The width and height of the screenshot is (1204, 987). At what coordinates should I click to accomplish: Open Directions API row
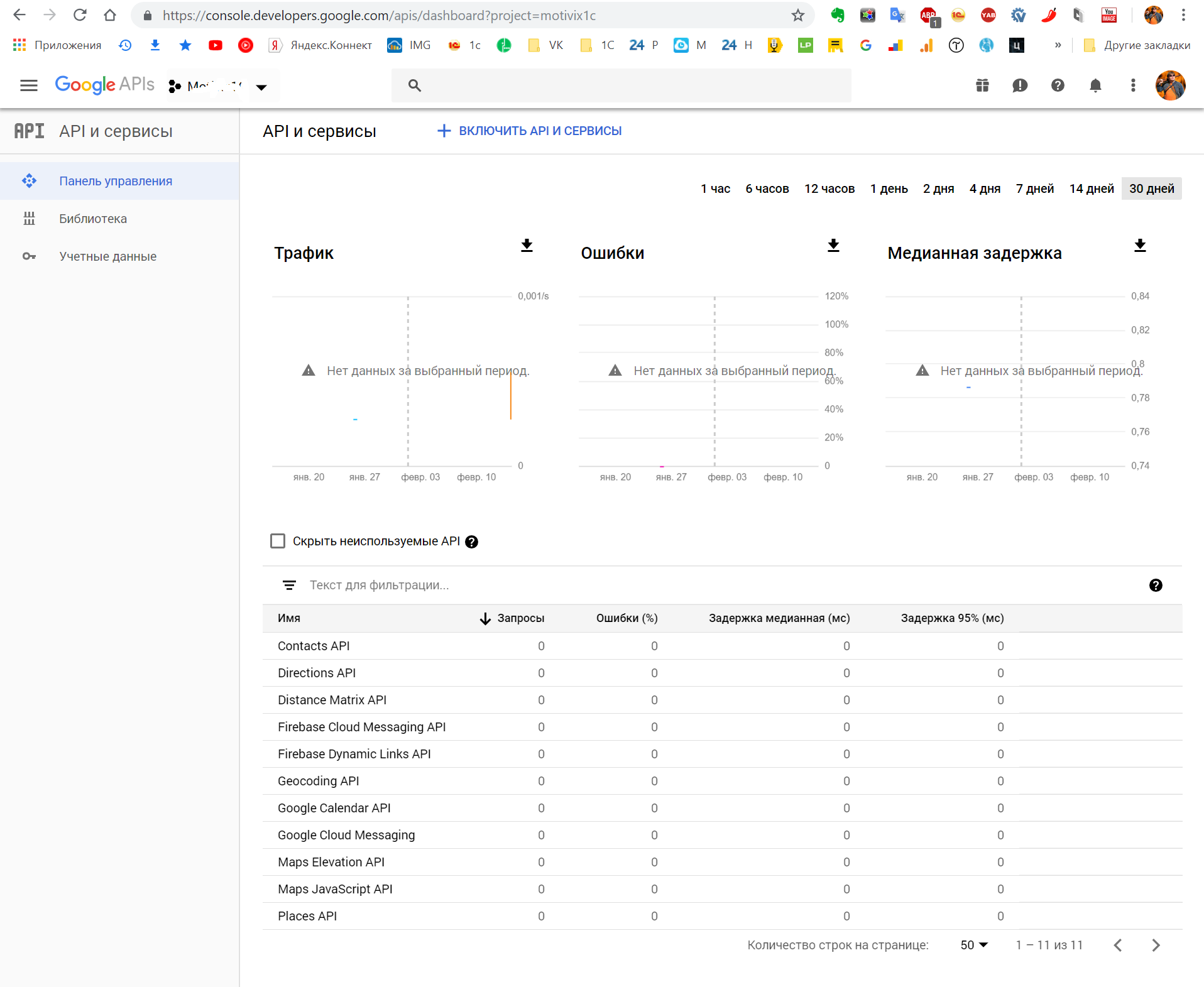(x=722, y=673)
